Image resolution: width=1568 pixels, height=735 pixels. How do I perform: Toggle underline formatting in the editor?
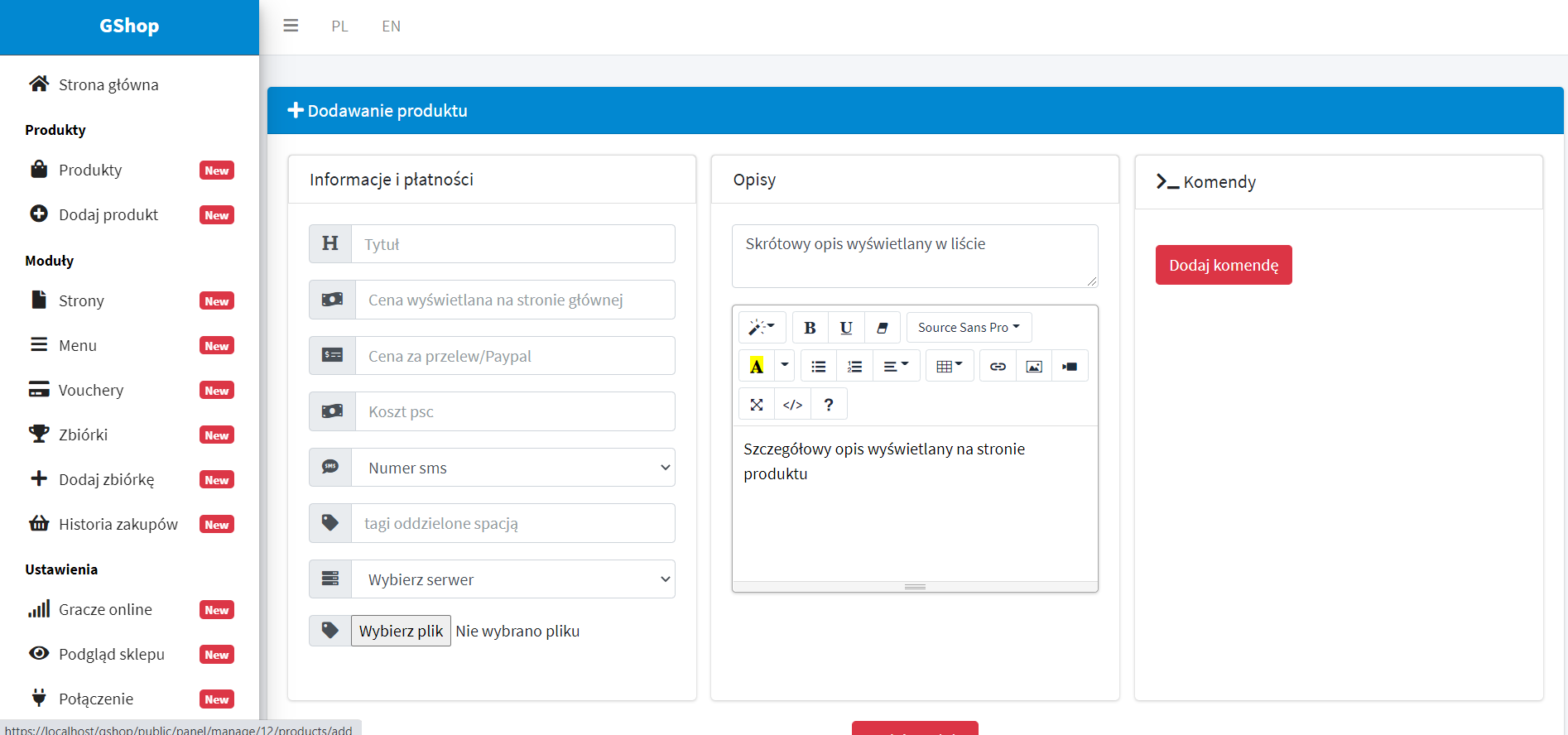pos(846,328)
